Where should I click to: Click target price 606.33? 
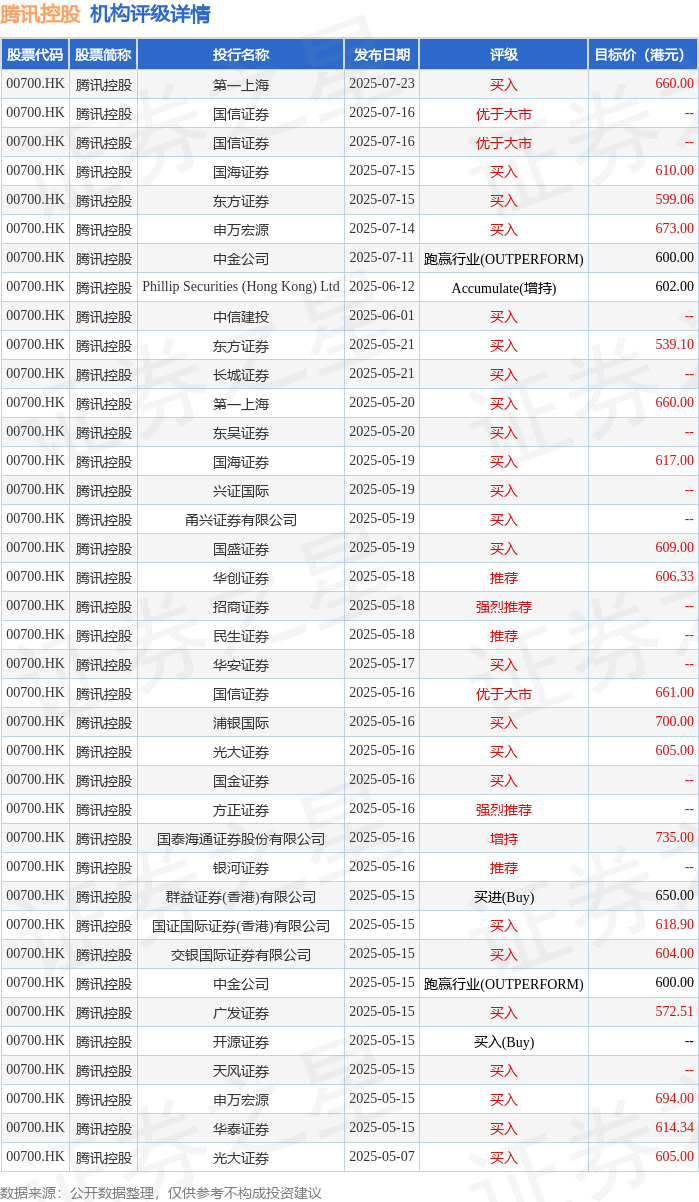point(674,577)
